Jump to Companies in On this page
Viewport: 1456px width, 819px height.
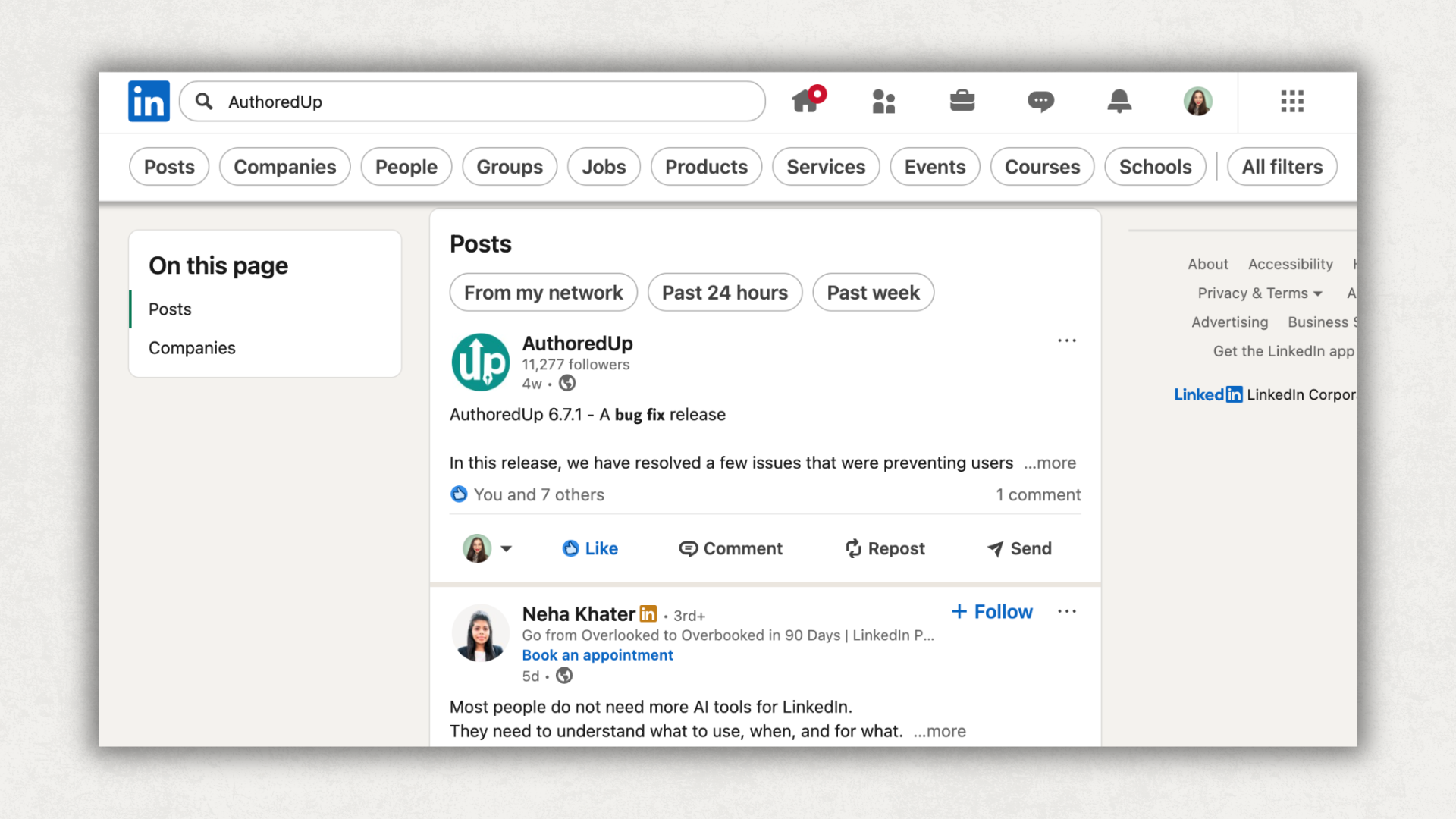point(192,348)
